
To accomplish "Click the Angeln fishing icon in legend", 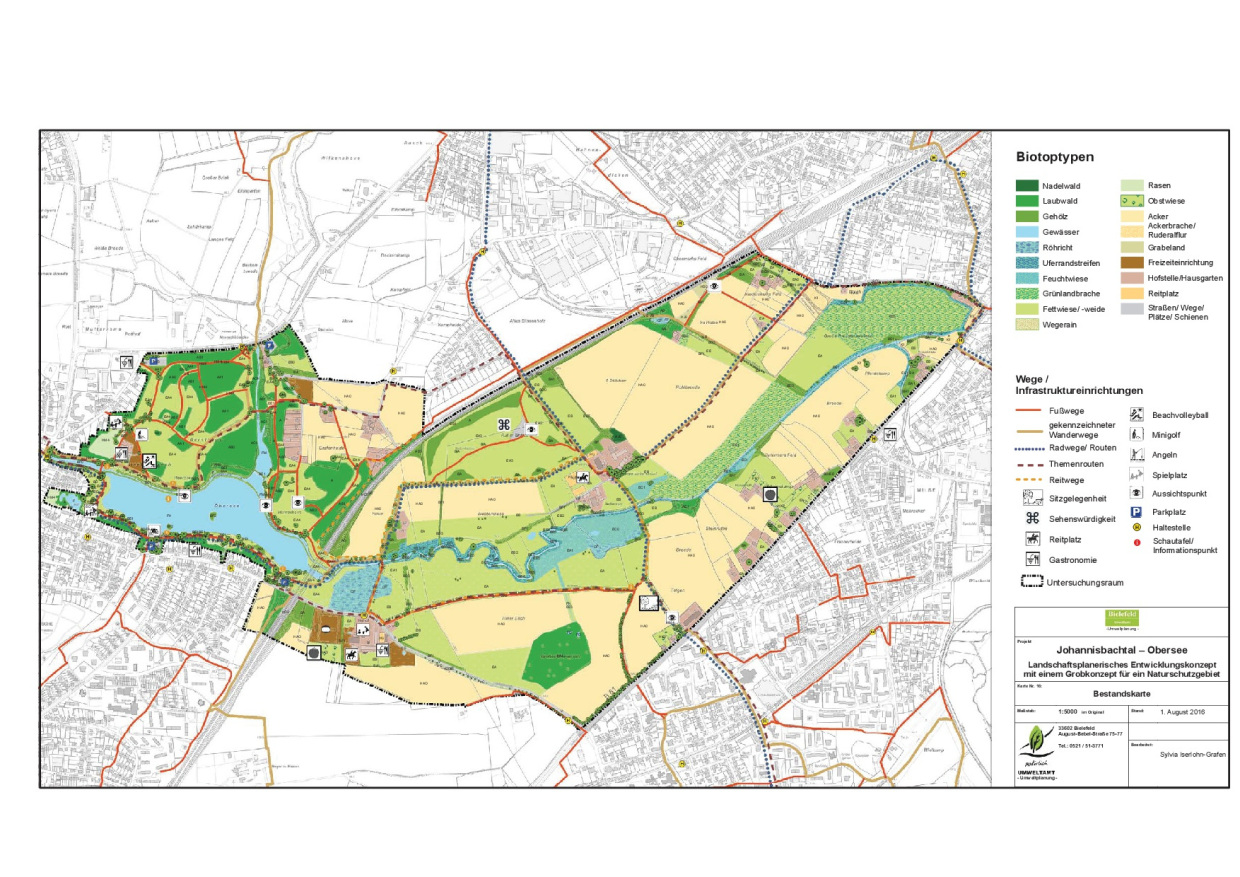I will click(x=1137, y=454).
